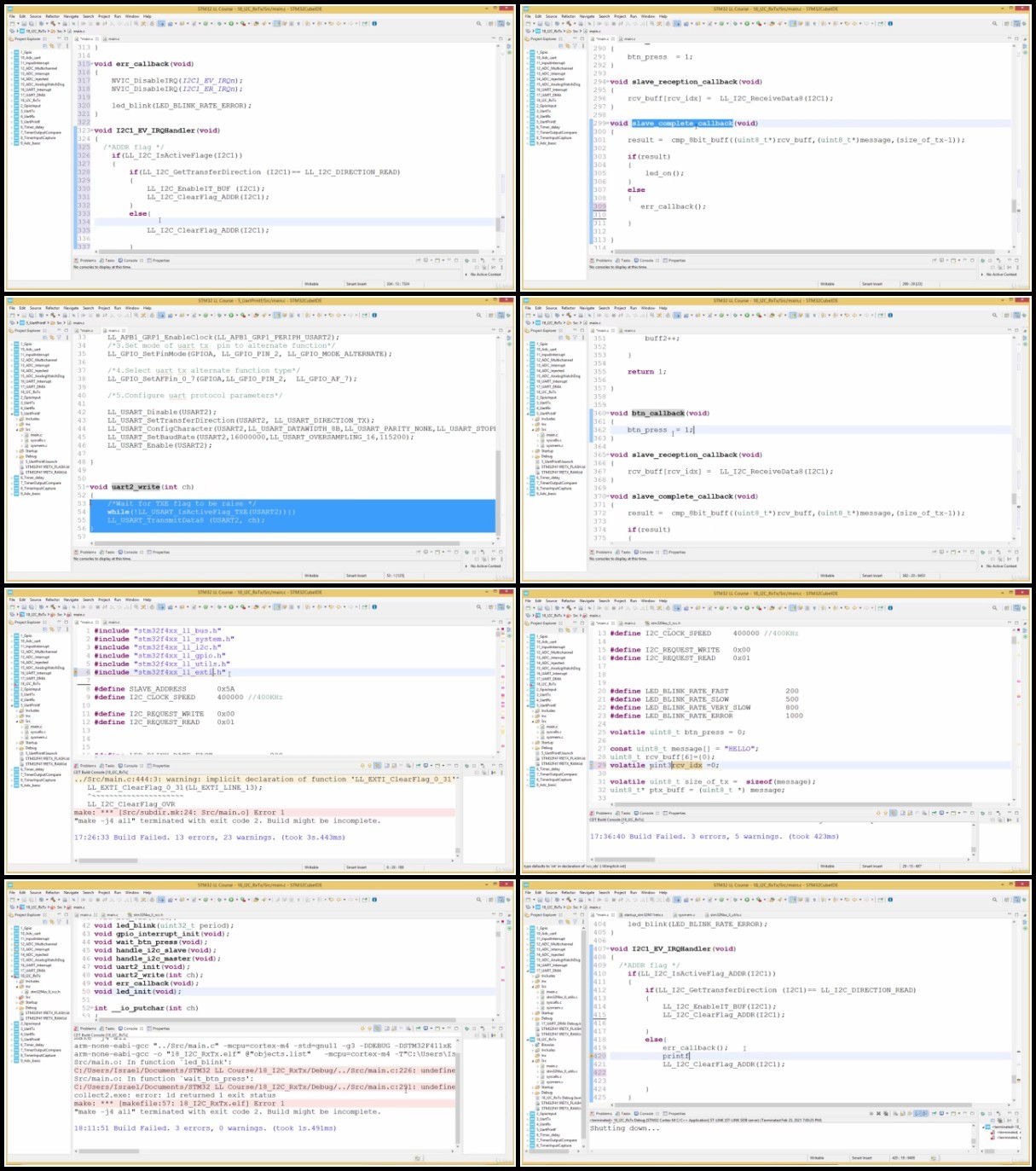The height and width of the screenshot is (1171, 1036).
Task: Click the New file icon in the 13-errors window toolbar
Action: click(x=12, y=606)
